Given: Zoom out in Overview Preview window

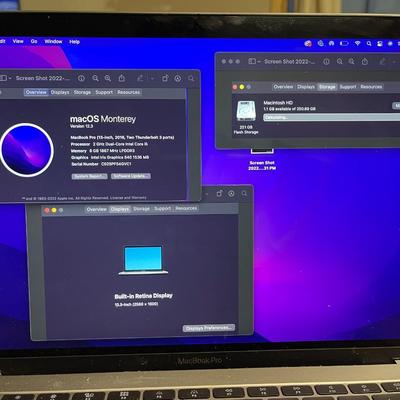Looking at the screenshot, I should (x=95, y=78).
